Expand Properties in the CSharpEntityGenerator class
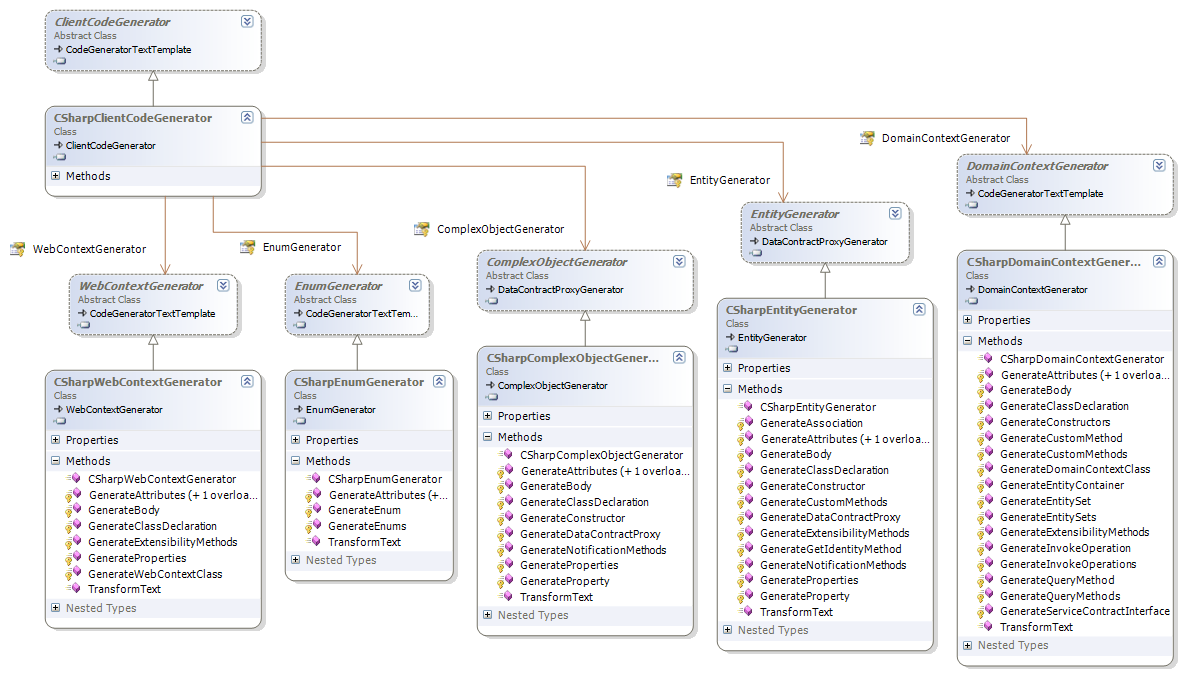This screenshot has width=1182, height=674. [727, 368]
